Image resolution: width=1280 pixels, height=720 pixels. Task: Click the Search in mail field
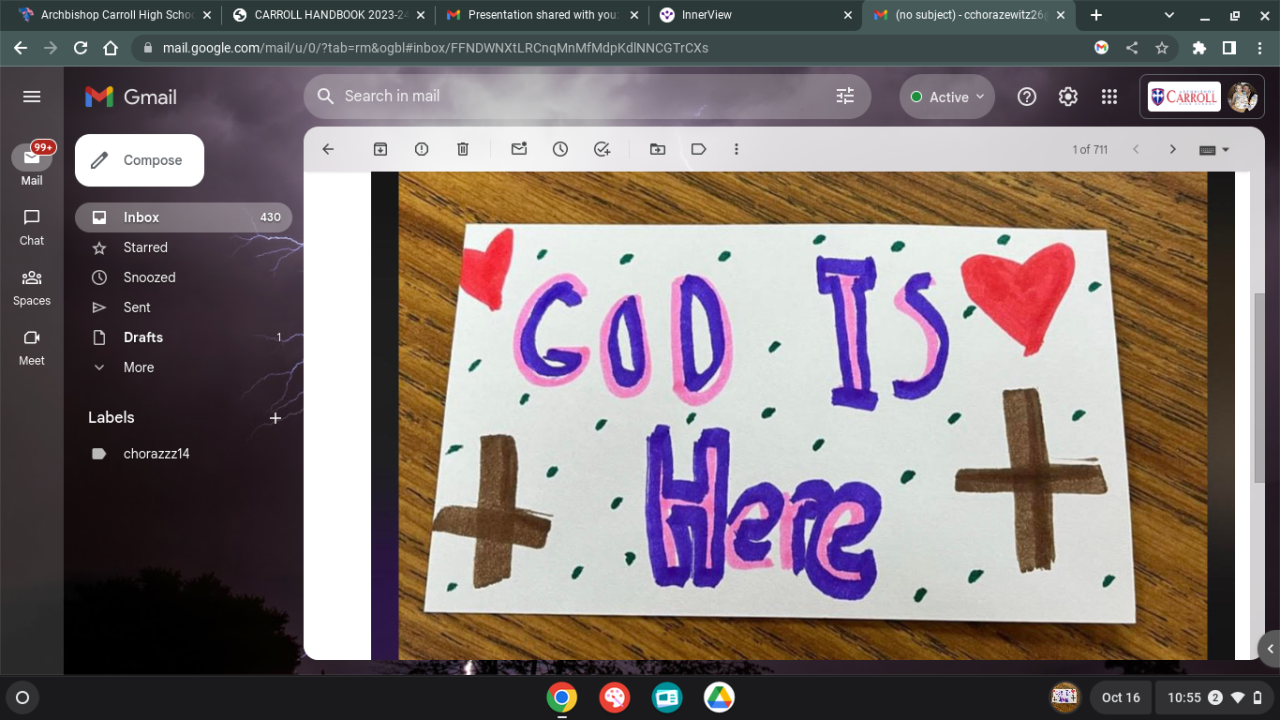coord(580,96)
